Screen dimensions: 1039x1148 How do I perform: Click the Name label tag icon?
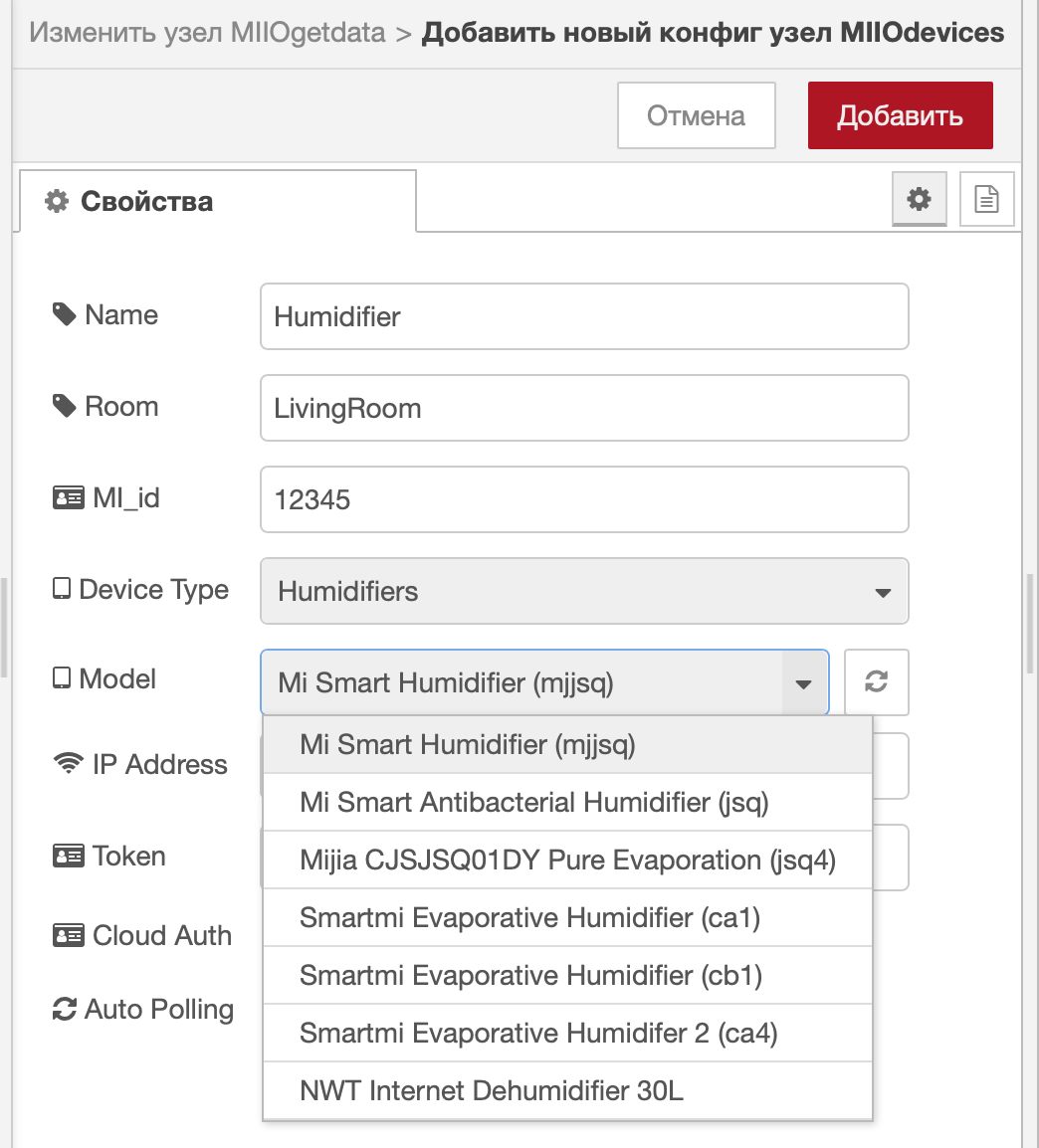click(65, 314)
